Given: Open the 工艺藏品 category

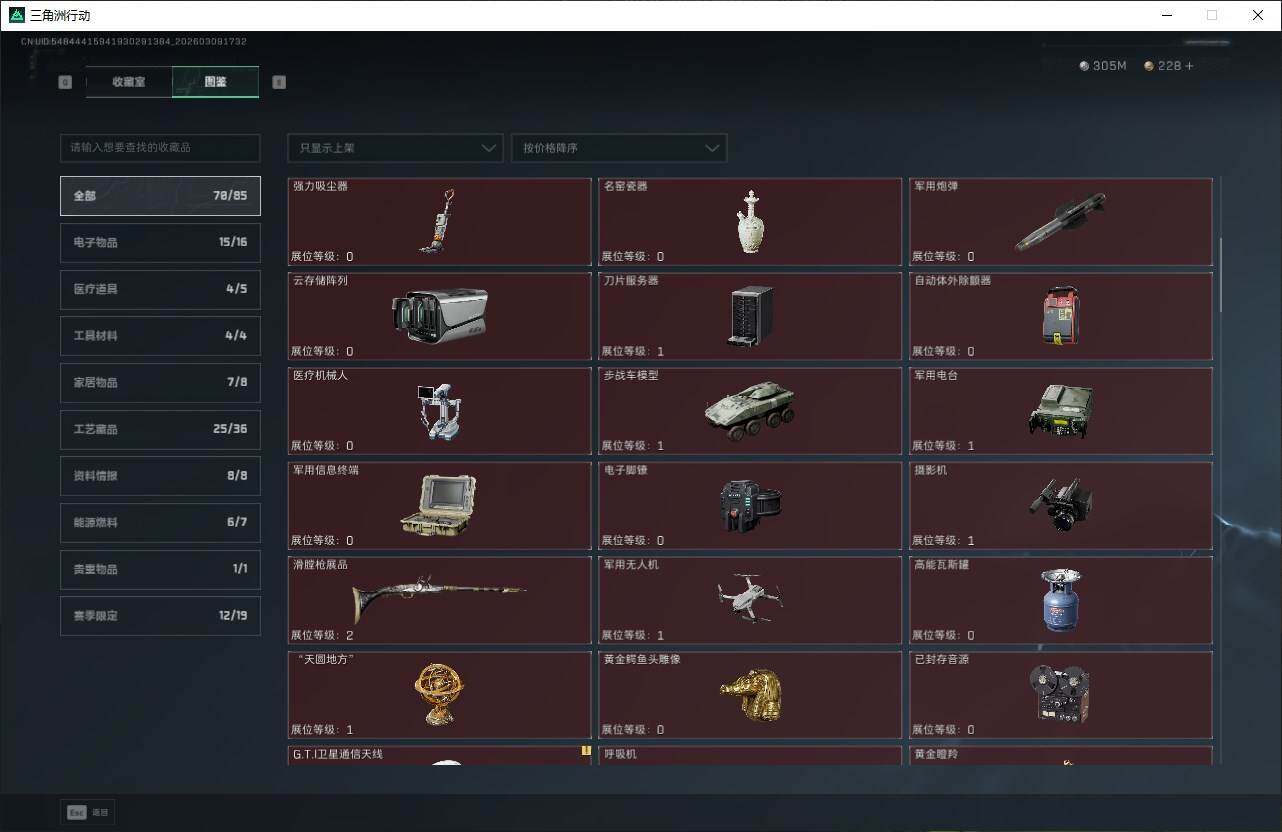Looking at the screenshot, I should [160, 429].
